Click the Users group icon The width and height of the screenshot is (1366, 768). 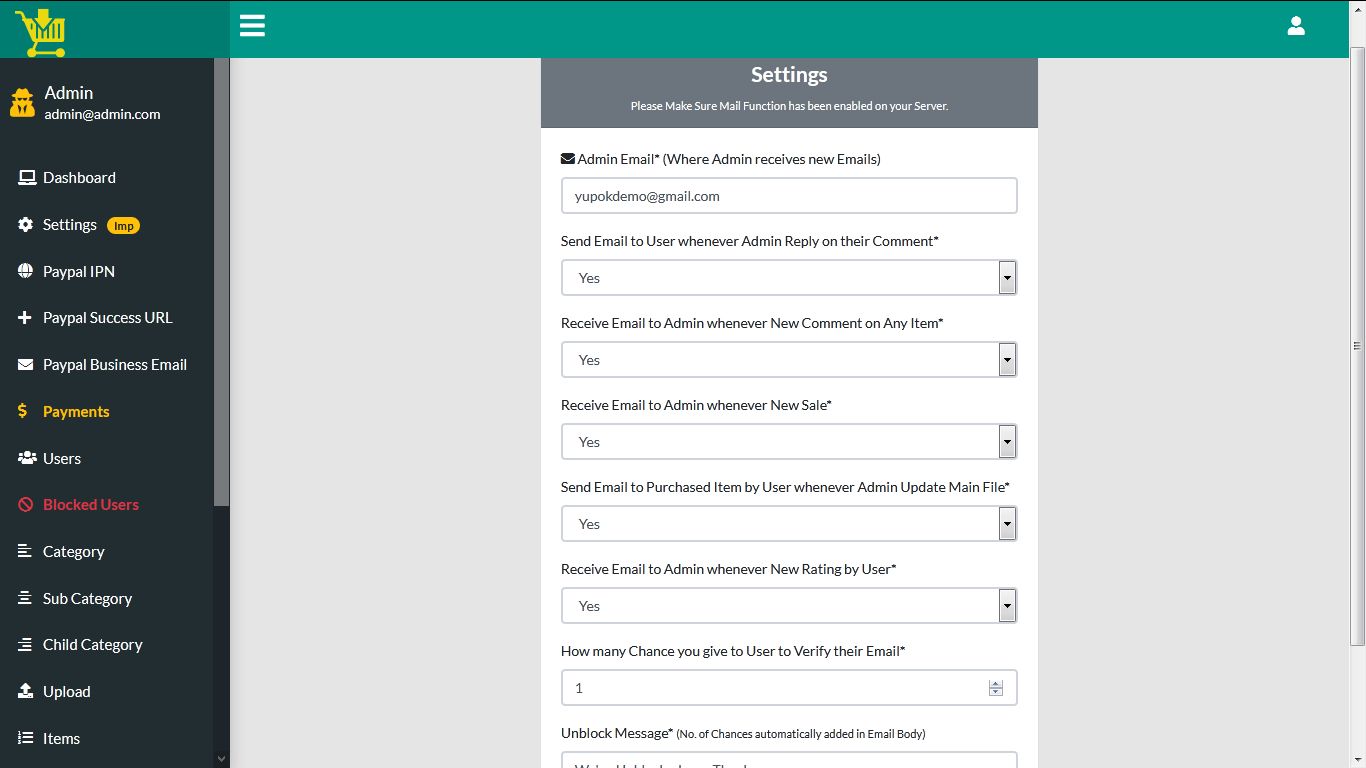(x=24, y=458)
